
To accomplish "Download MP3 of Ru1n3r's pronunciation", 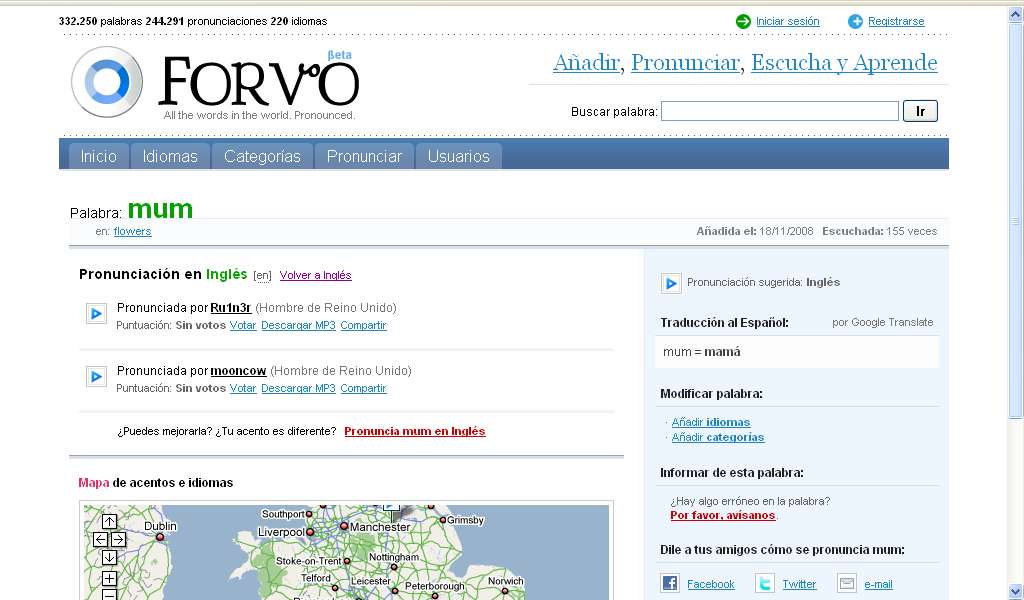I will [x=298, y=326].
